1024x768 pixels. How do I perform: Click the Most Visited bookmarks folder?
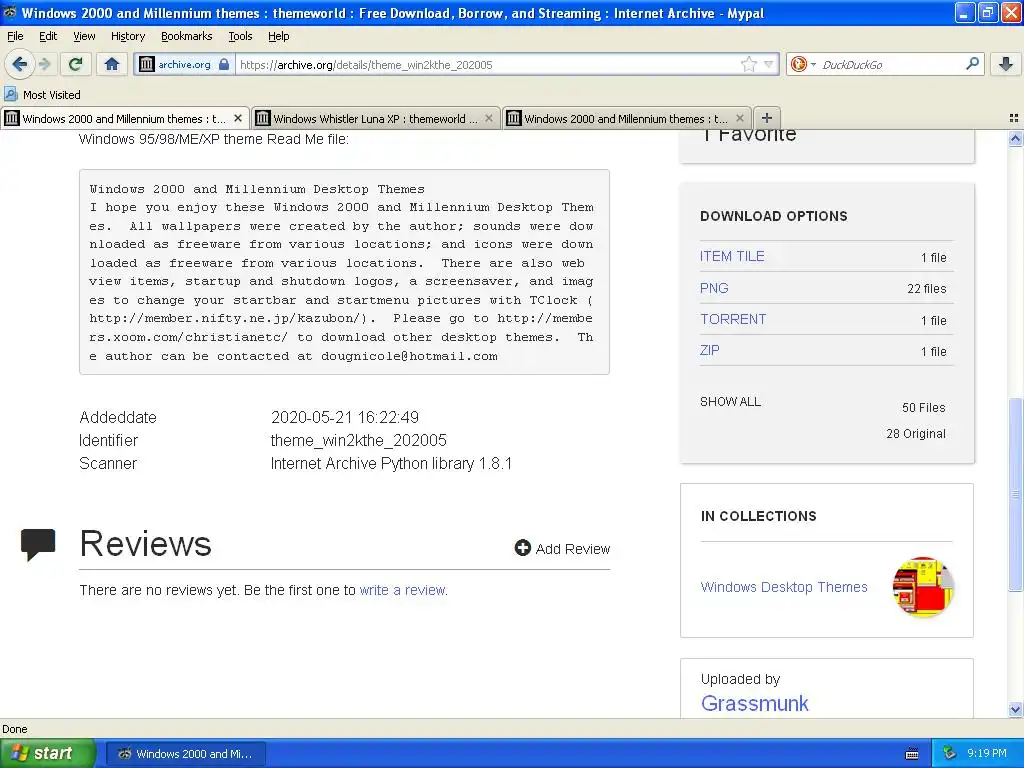pyautogui.click(x=42, y=95)
